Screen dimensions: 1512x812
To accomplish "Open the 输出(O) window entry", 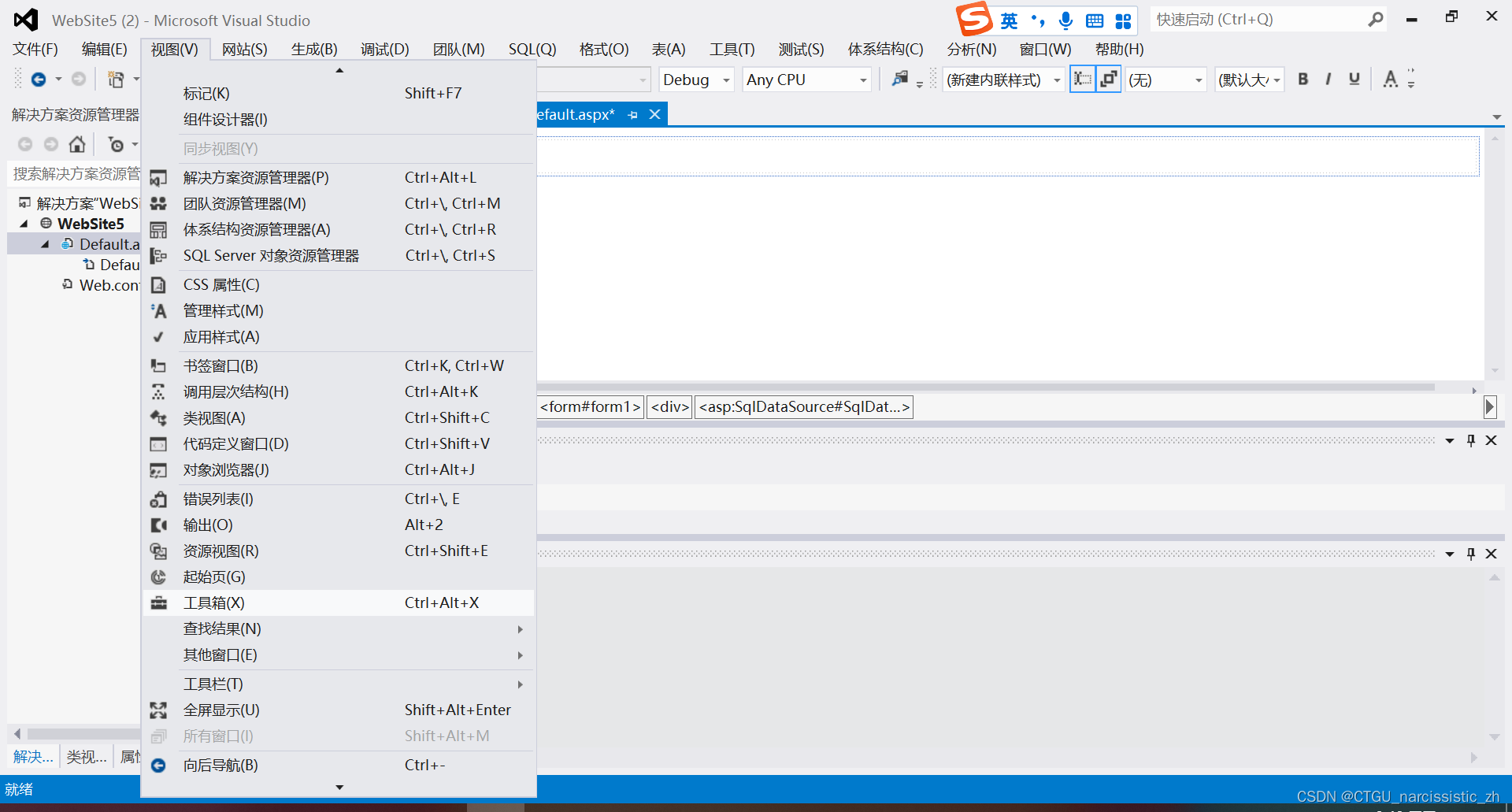I will [x=339, y=525].
